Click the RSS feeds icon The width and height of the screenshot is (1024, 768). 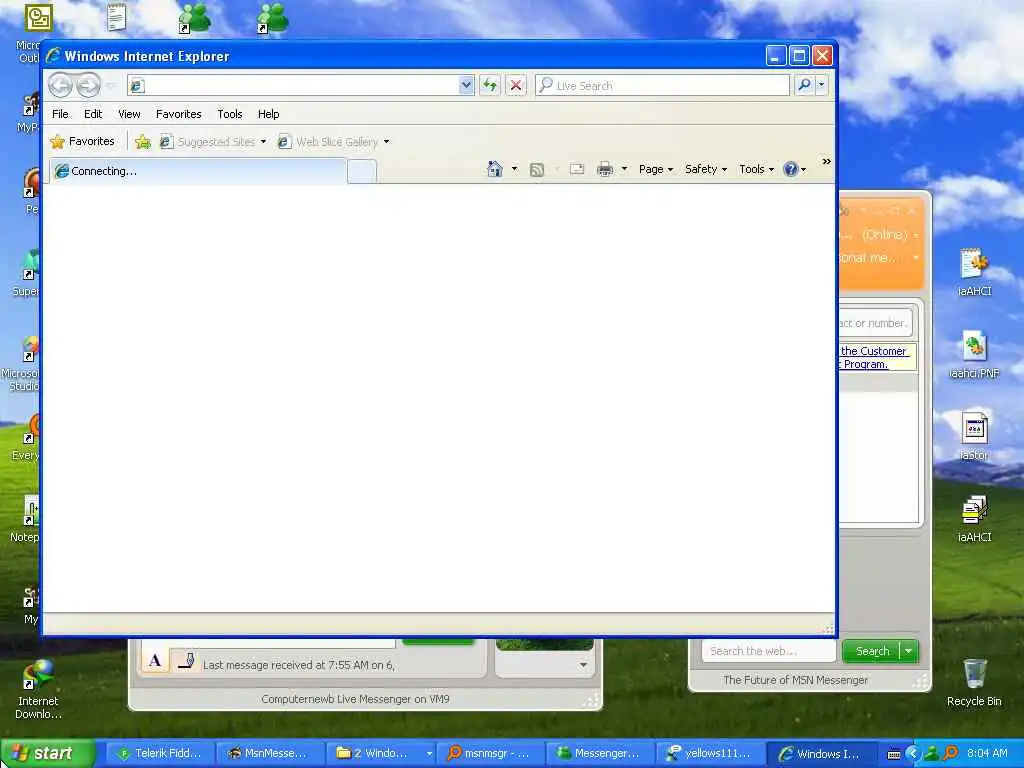click(x=537, y=170)
